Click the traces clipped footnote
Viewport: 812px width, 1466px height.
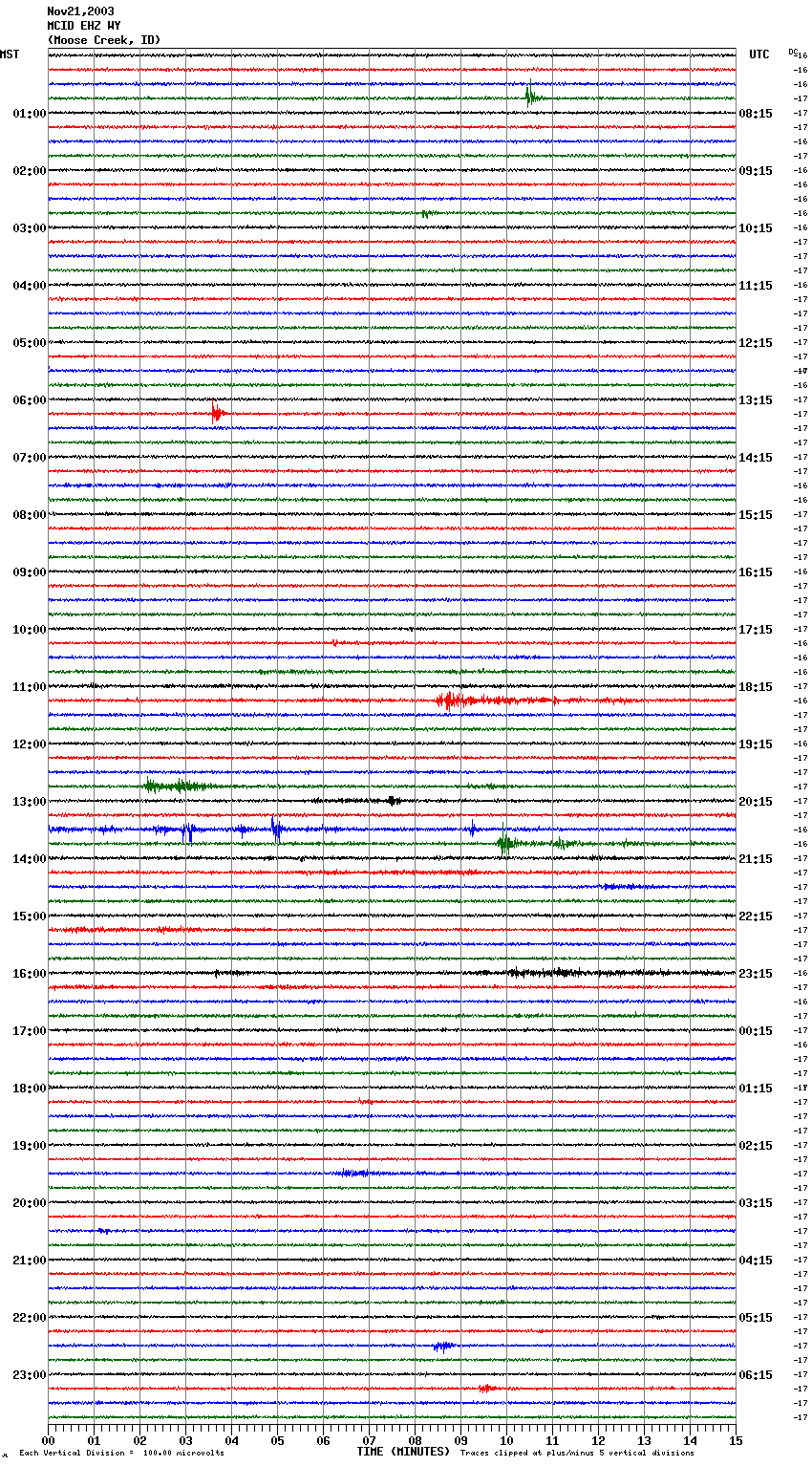[x=577, y=1453]
